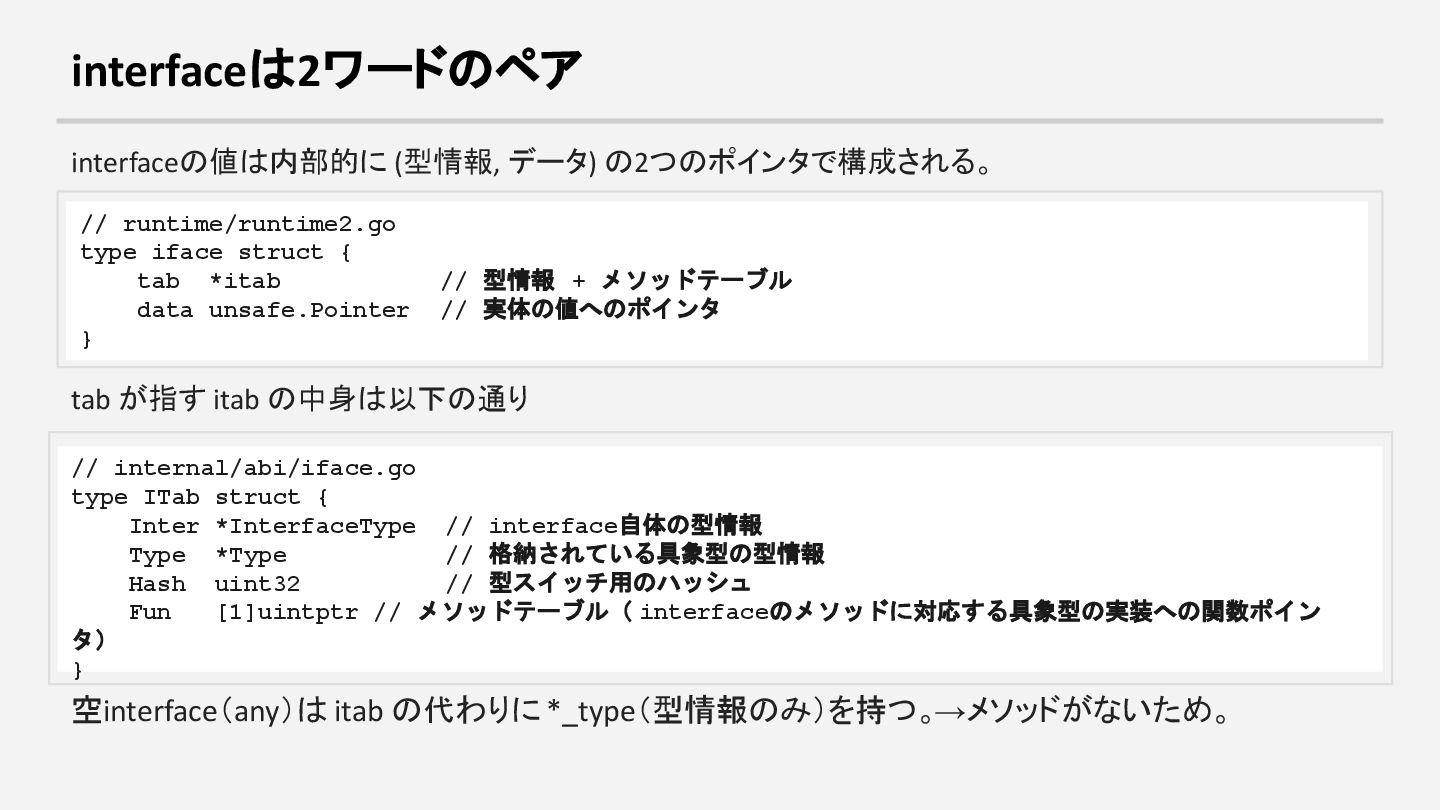Click the horizontal divider under the title
Image resolution: width=1440 pixels, height=810 pixels.
720,121
